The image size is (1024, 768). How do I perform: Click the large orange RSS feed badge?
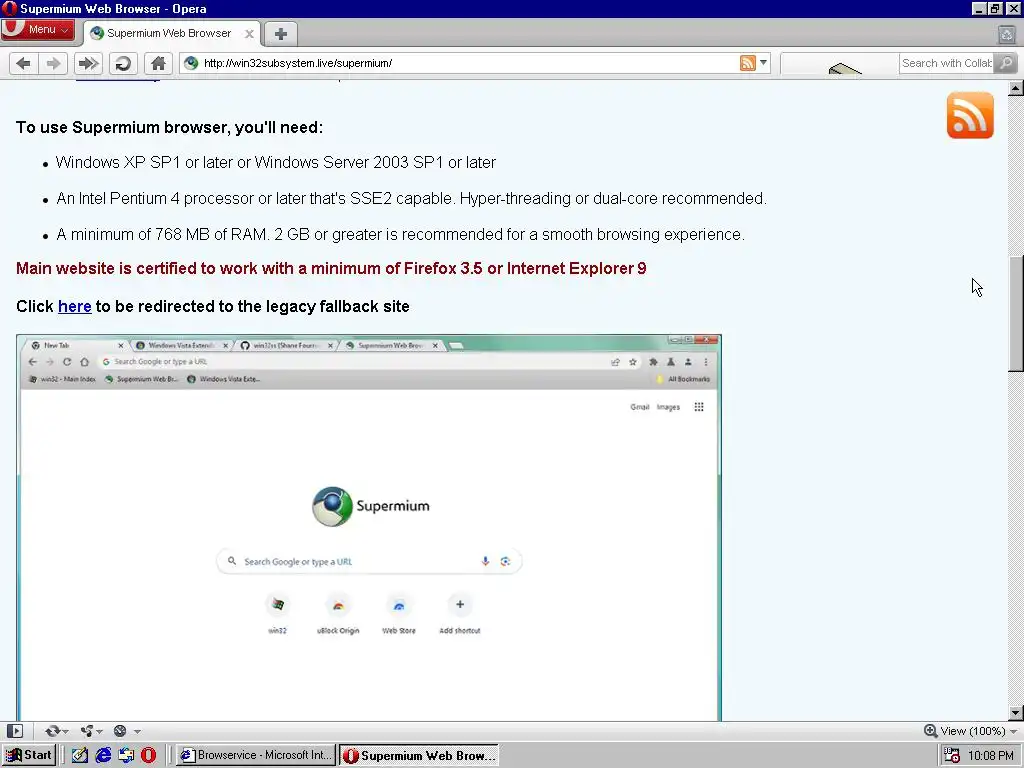[x=970, y=116]
